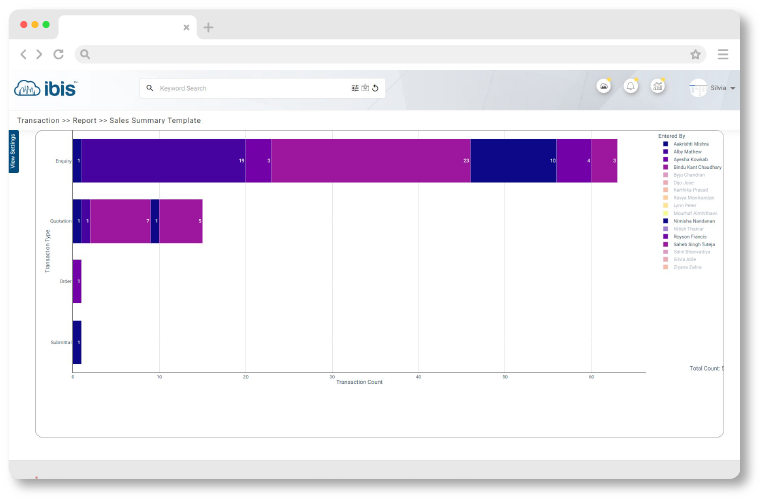Open the chart reports icon in header
This screenshot has width=763, height=501.
[x=657, y=87]
